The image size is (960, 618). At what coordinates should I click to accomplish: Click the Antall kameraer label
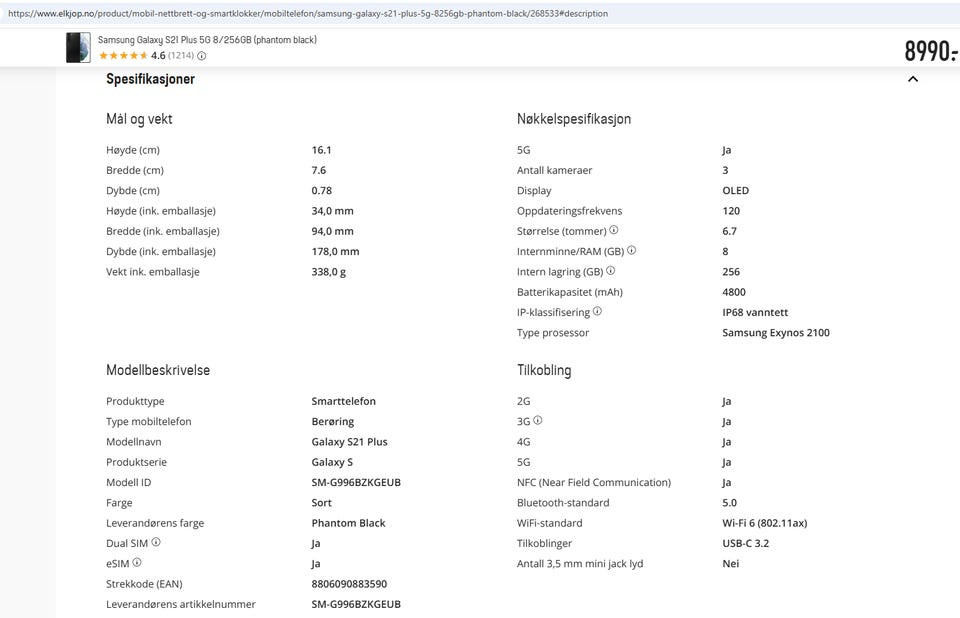tap(554, 170)
